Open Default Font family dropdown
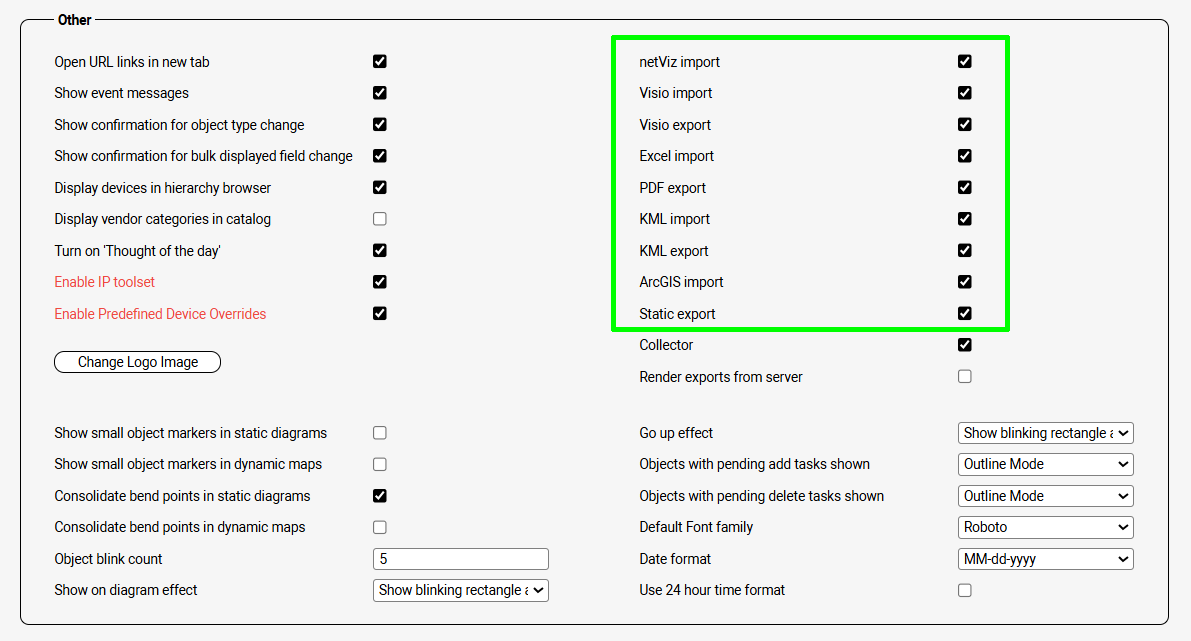This screenshot has width=1191, height=641. pyautogui.click(x=1045, y=527)
